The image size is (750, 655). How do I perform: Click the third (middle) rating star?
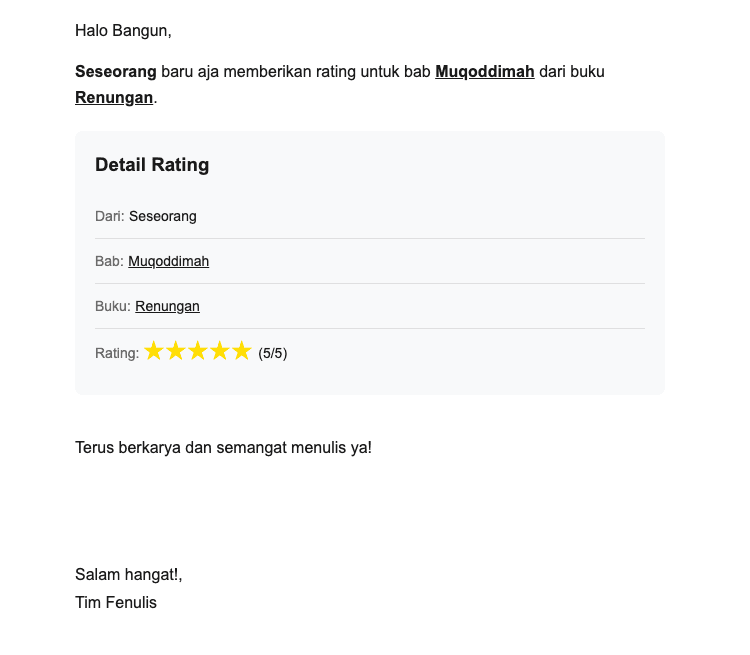(x=198, y=351)
